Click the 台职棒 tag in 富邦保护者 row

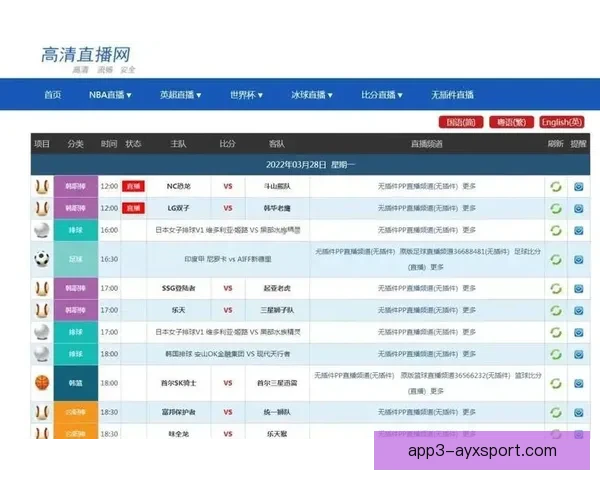click(x=76, y=412)
